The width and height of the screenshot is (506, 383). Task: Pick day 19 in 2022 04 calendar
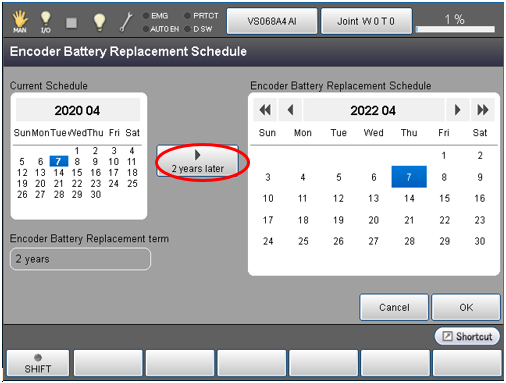338,220
